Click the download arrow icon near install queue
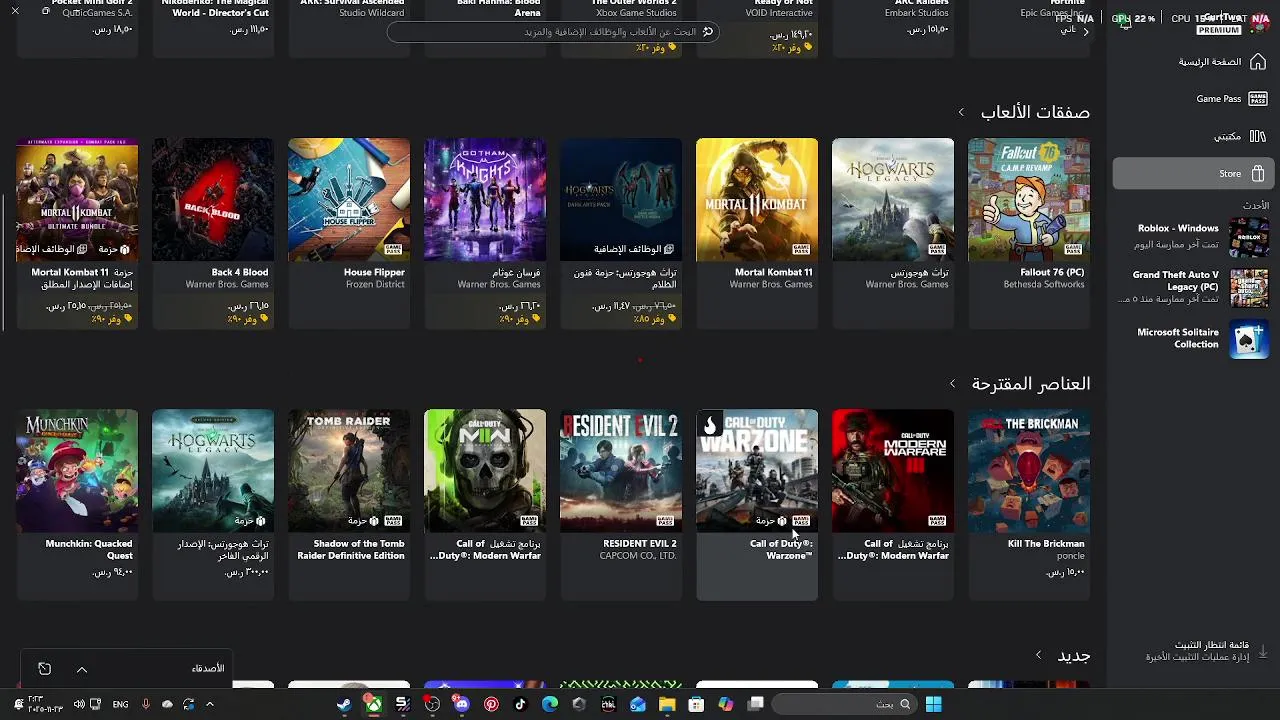Image resolution: width=1280 pixels, height=720 pixels. [x=1262, y=651]
